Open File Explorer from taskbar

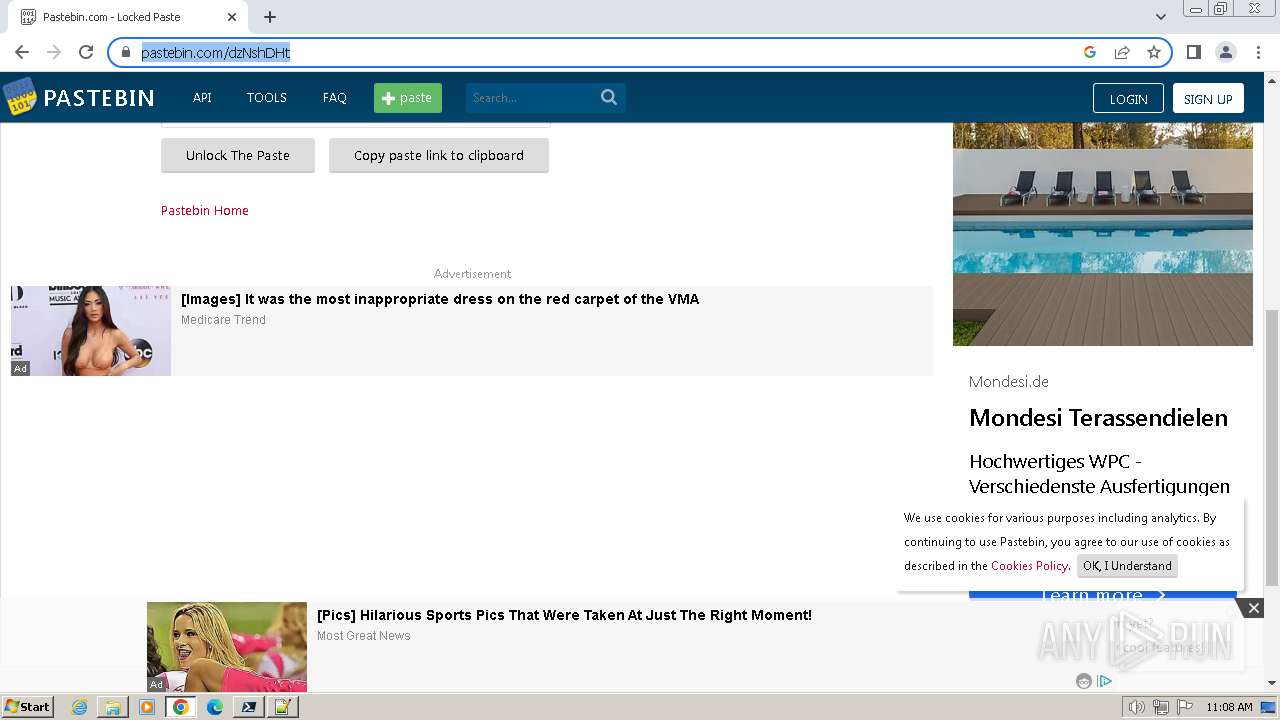click(113, 707)
